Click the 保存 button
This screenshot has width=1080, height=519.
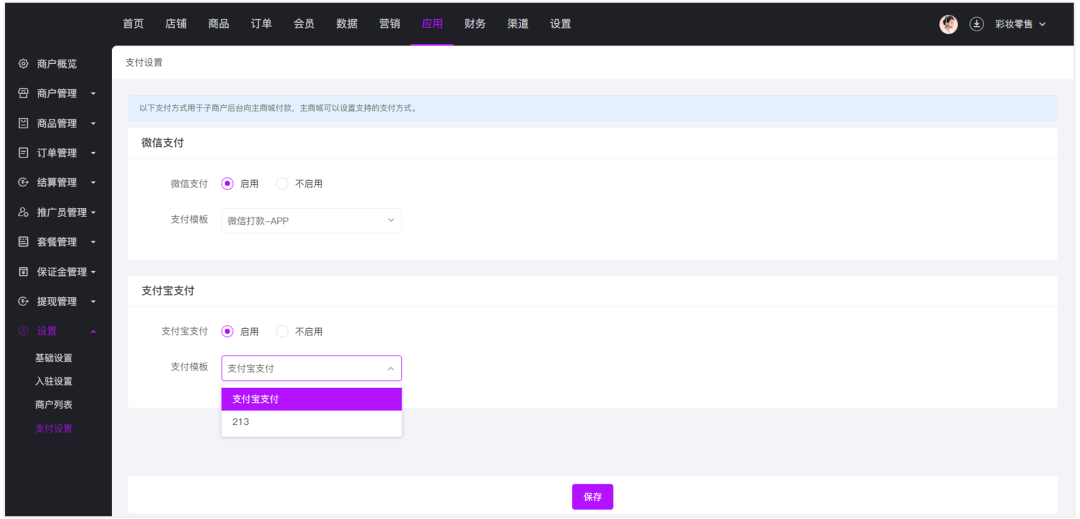point(592,497)
